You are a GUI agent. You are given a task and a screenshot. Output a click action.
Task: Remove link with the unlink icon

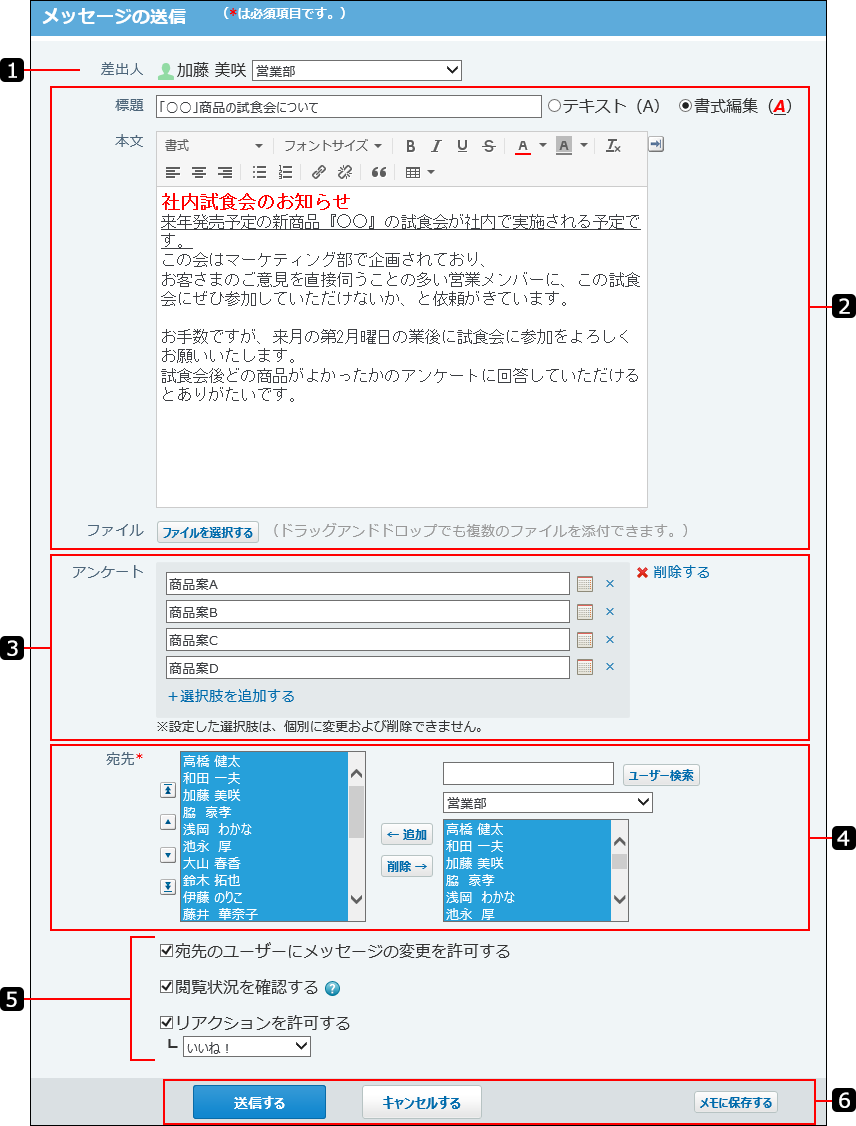345,172
